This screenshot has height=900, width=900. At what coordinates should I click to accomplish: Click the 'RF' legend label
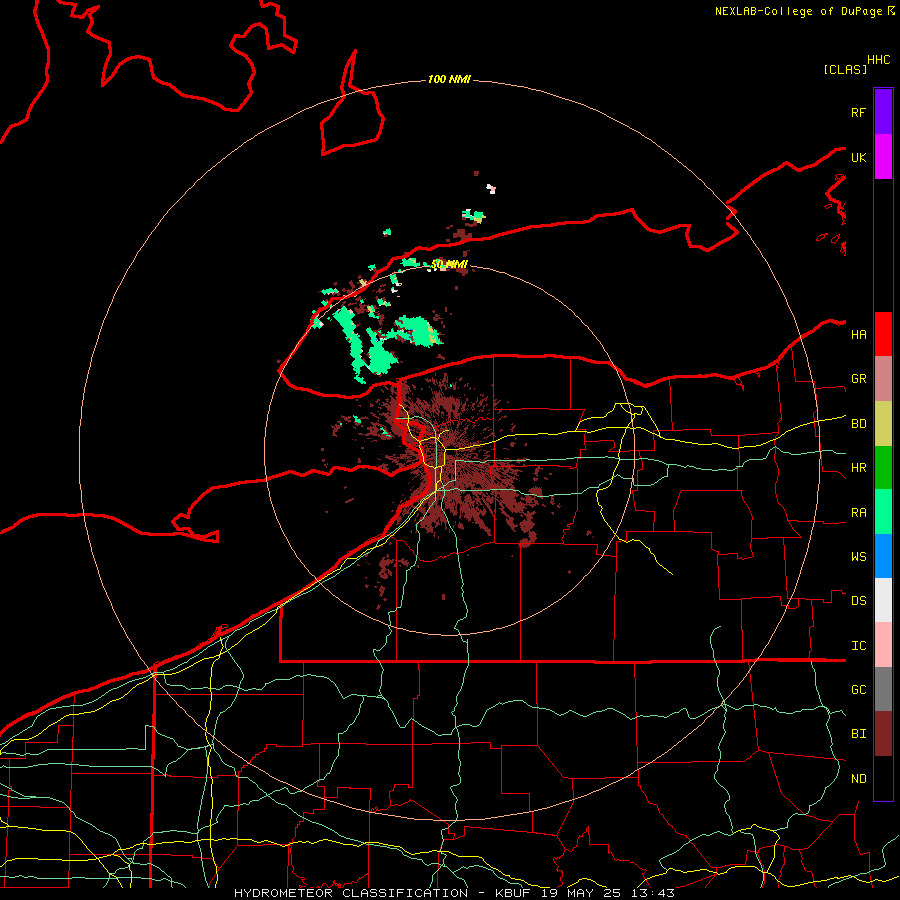pos(858,112)
